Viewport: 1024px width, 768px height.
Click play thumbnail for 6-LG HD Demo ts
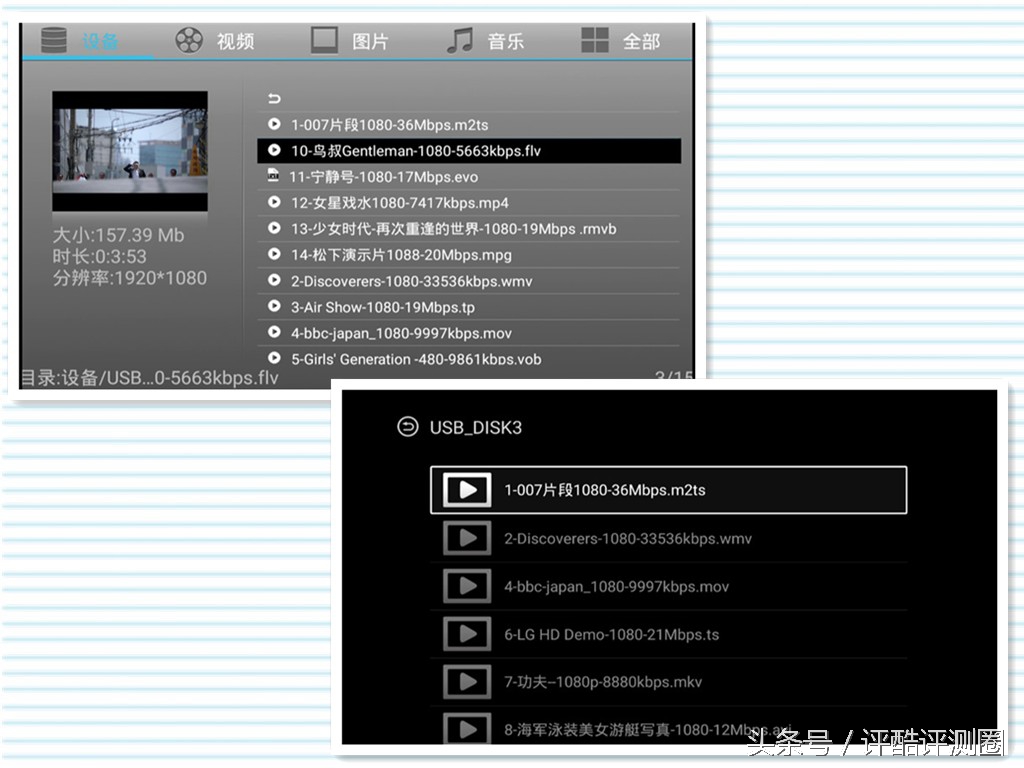467,634
